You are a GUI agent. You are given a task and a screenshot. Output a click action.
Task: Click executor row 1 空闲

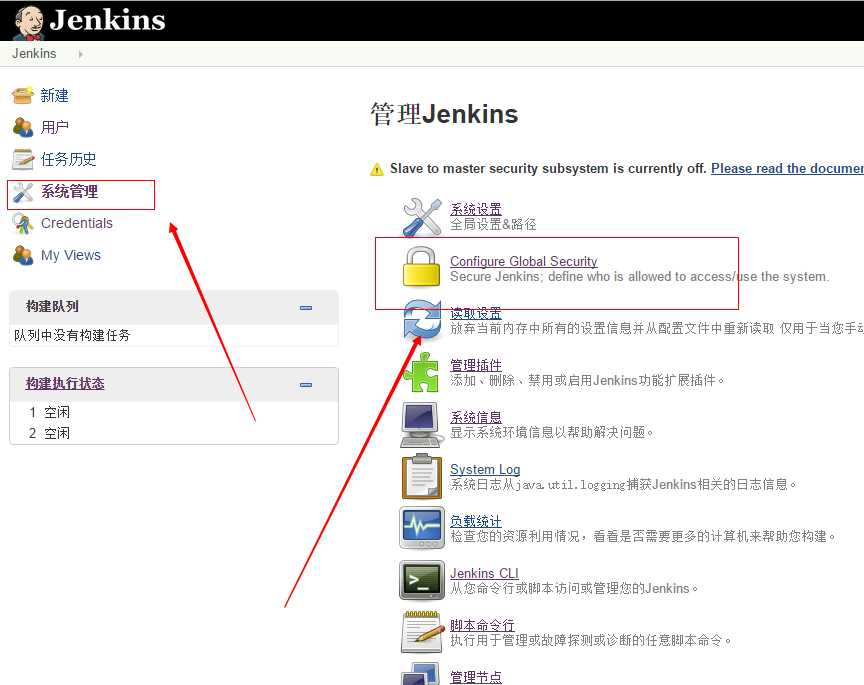pos(50,412)
